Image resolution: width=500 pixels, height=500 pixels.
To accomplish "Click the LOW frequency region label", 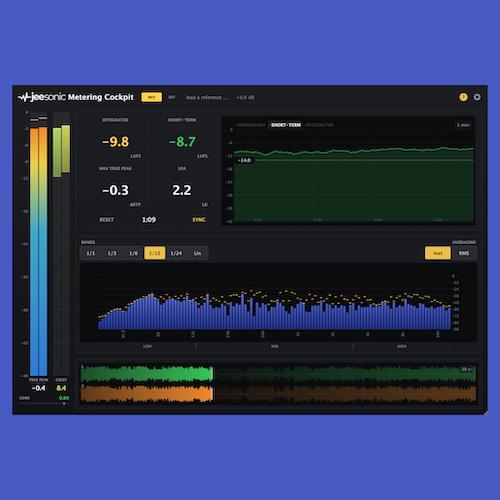I will click(147, 346).
